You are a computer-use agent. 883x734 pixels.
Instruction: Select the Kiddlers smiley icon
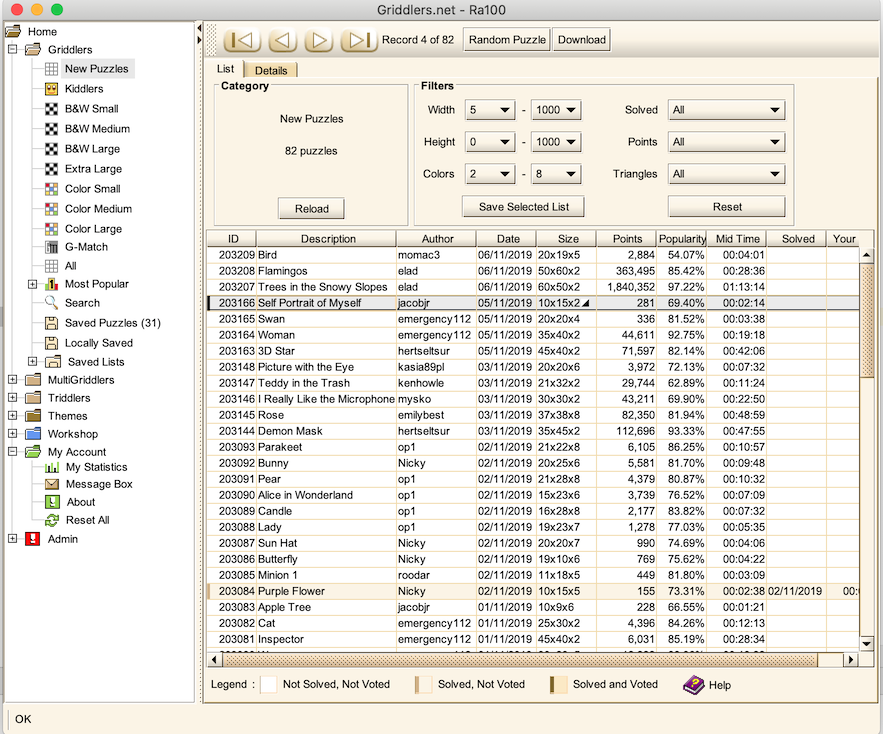[x=51, y=88]
